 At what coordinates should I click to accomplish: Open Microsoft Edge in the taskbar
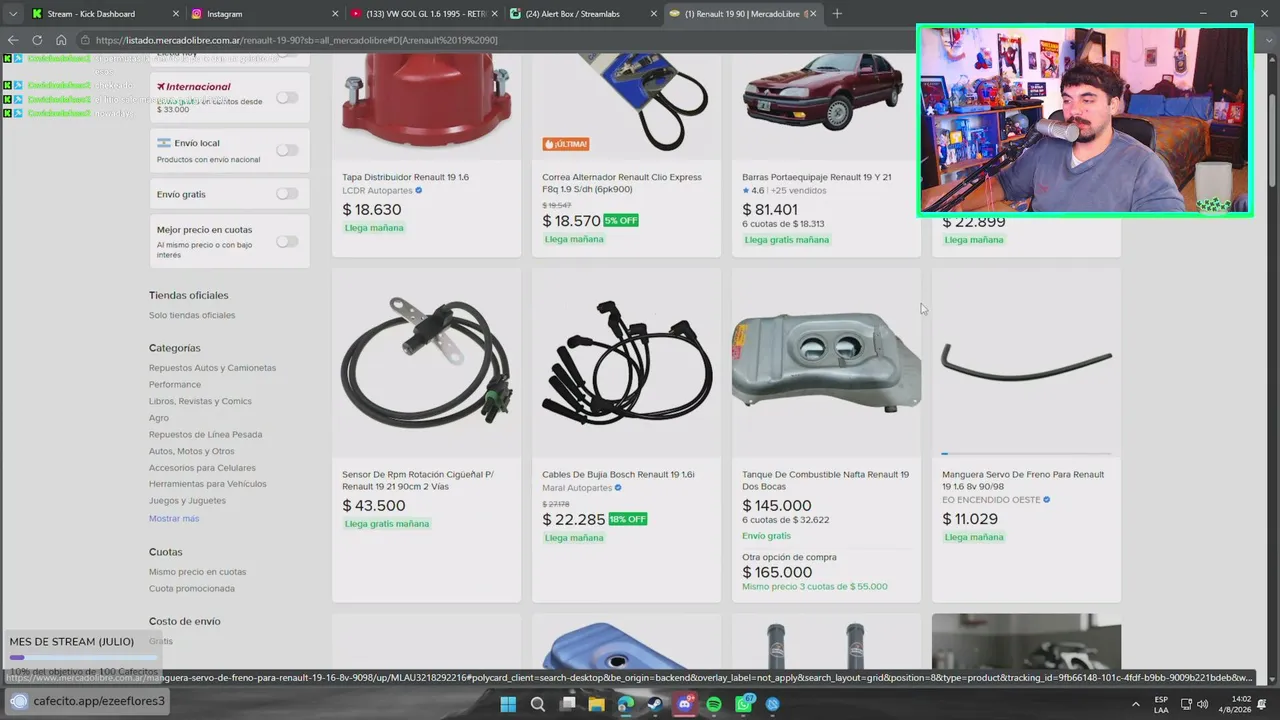click(x=626, y=704)
